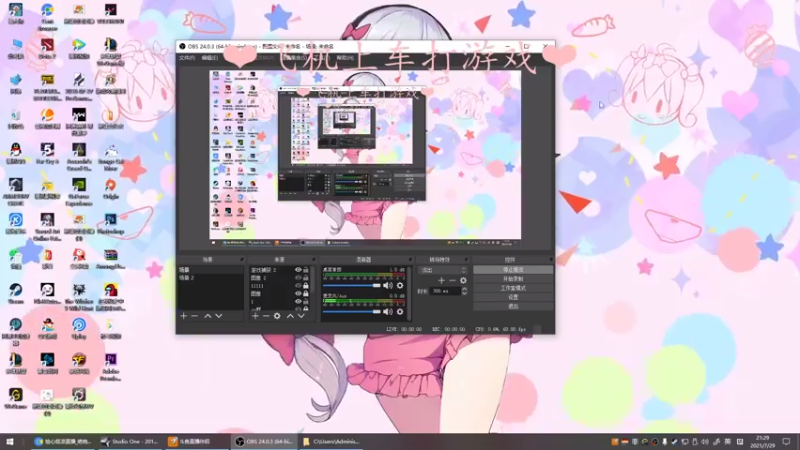Open the Origin desktop shortcut
800x450 pixels.
[111, 188]
